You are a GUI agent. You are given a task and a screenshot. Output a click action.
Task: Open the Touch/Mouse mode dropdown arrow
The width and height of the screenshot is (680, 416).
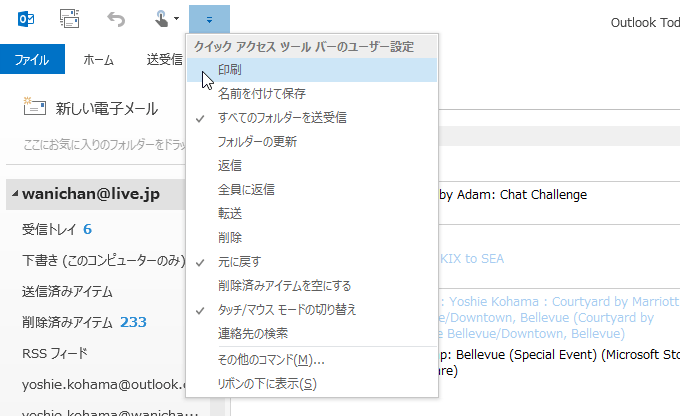tap(176, 18)
